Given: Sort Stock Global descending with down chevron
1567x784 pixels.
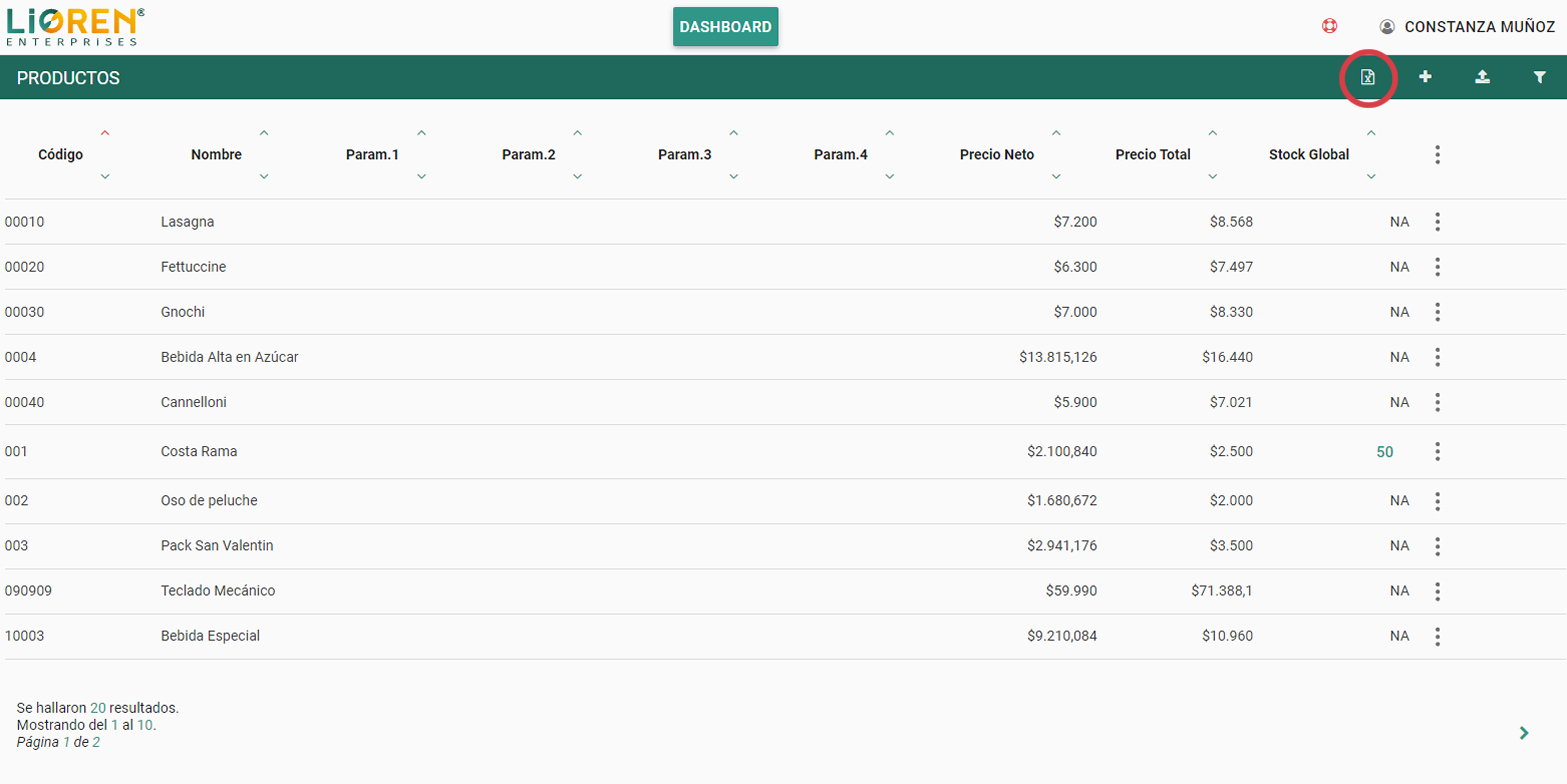Looking at the screenshot, I should point(1371,177).
